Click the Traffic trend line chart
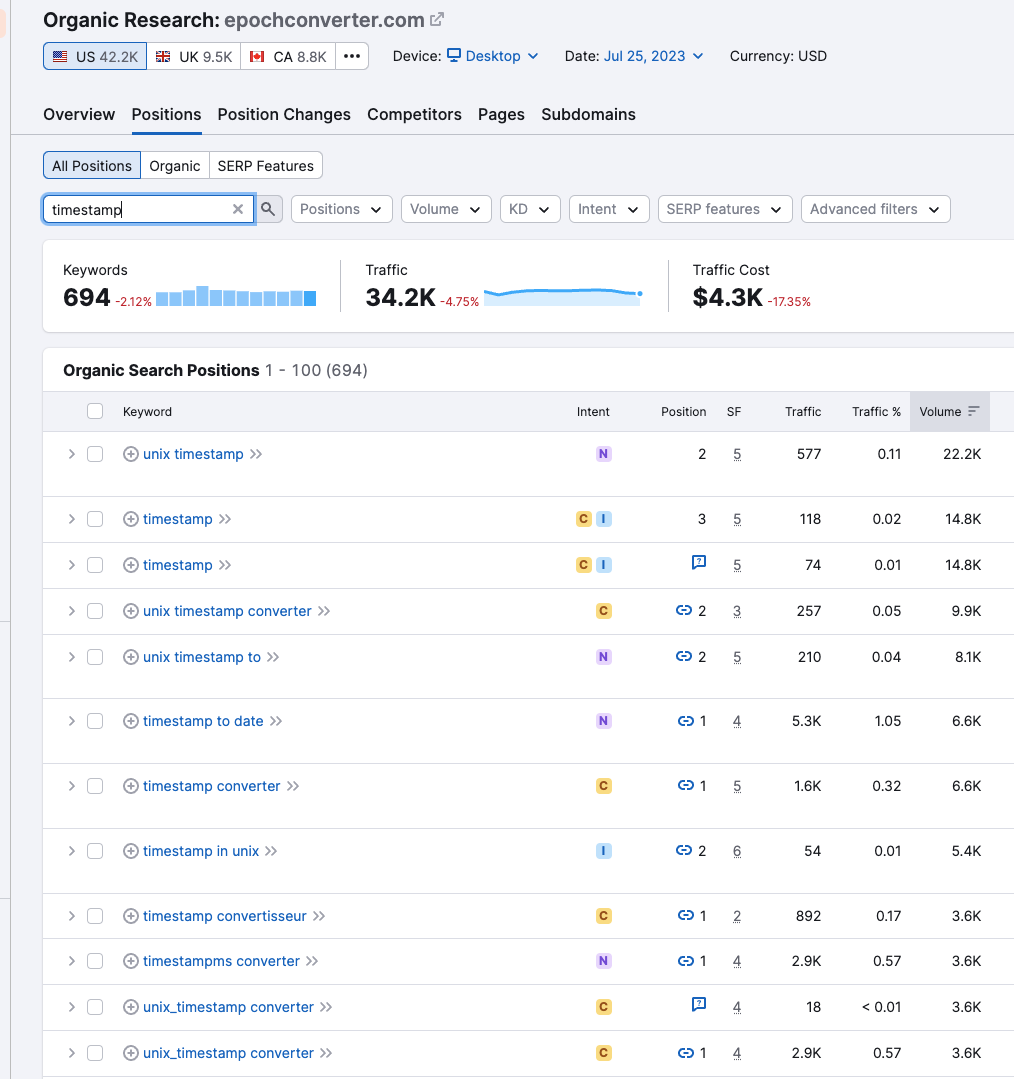Viewport: 1014px width, 1079px height. coord(562,294)
